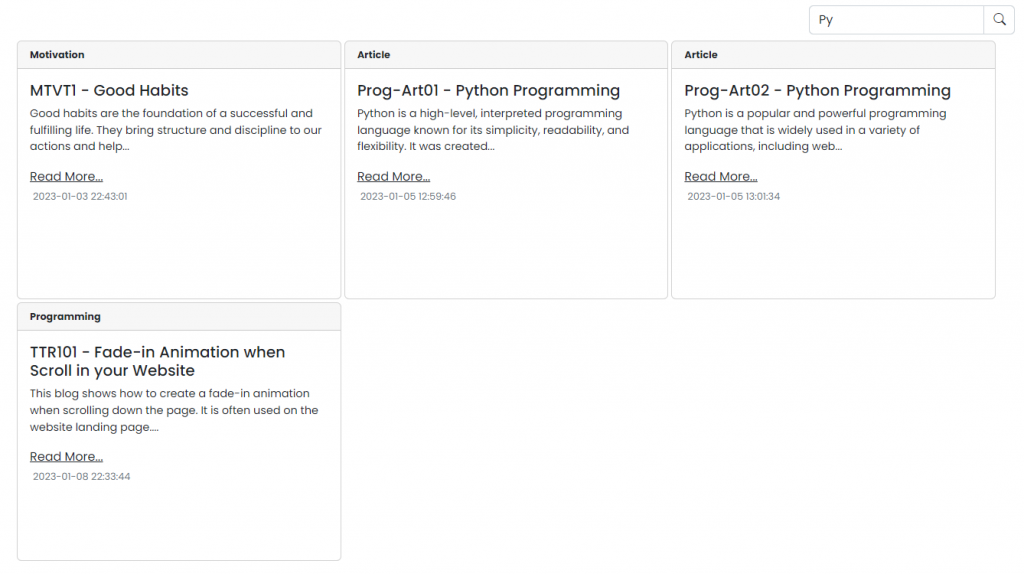The width and height of the screenshot is (1024, 574).
Task: Open Read More link for Prog-Art02
Action: [x=720, y=176]
